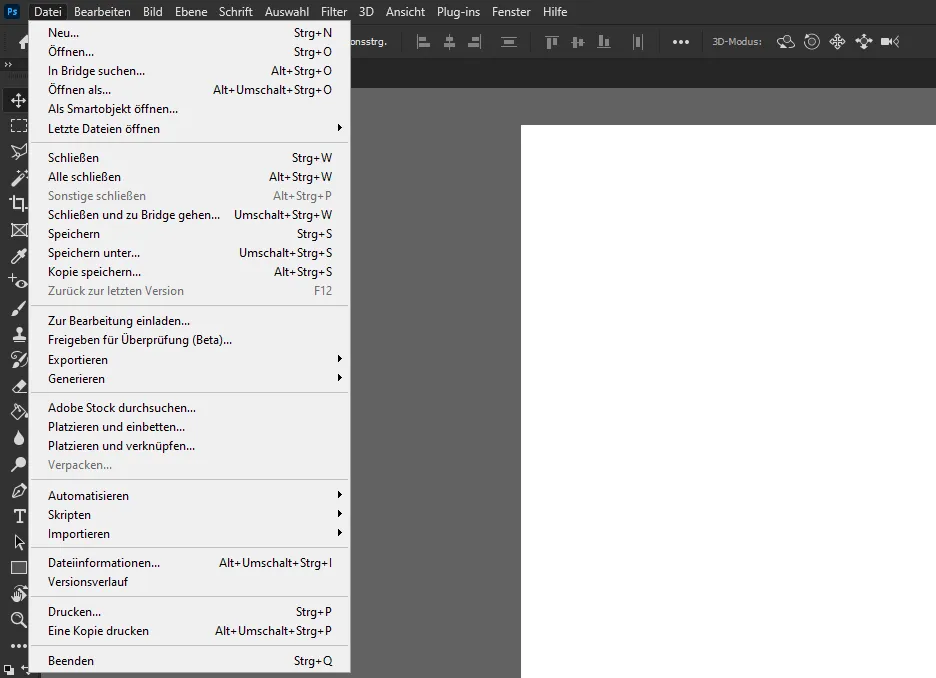Open the Bearbeiten menu

coord(102,12)
